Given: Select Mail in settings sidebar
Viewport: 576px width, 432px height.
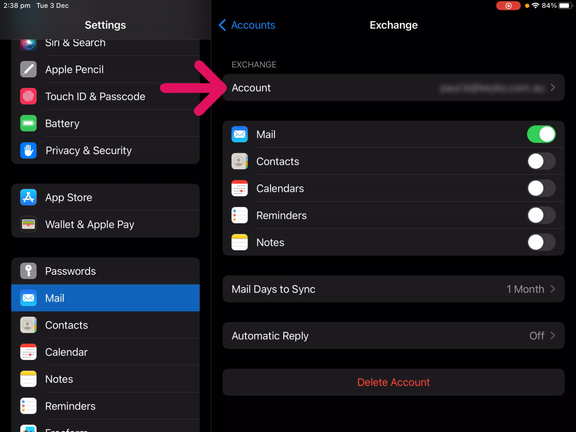Looking at the screenshot, I should coord(105,298).
